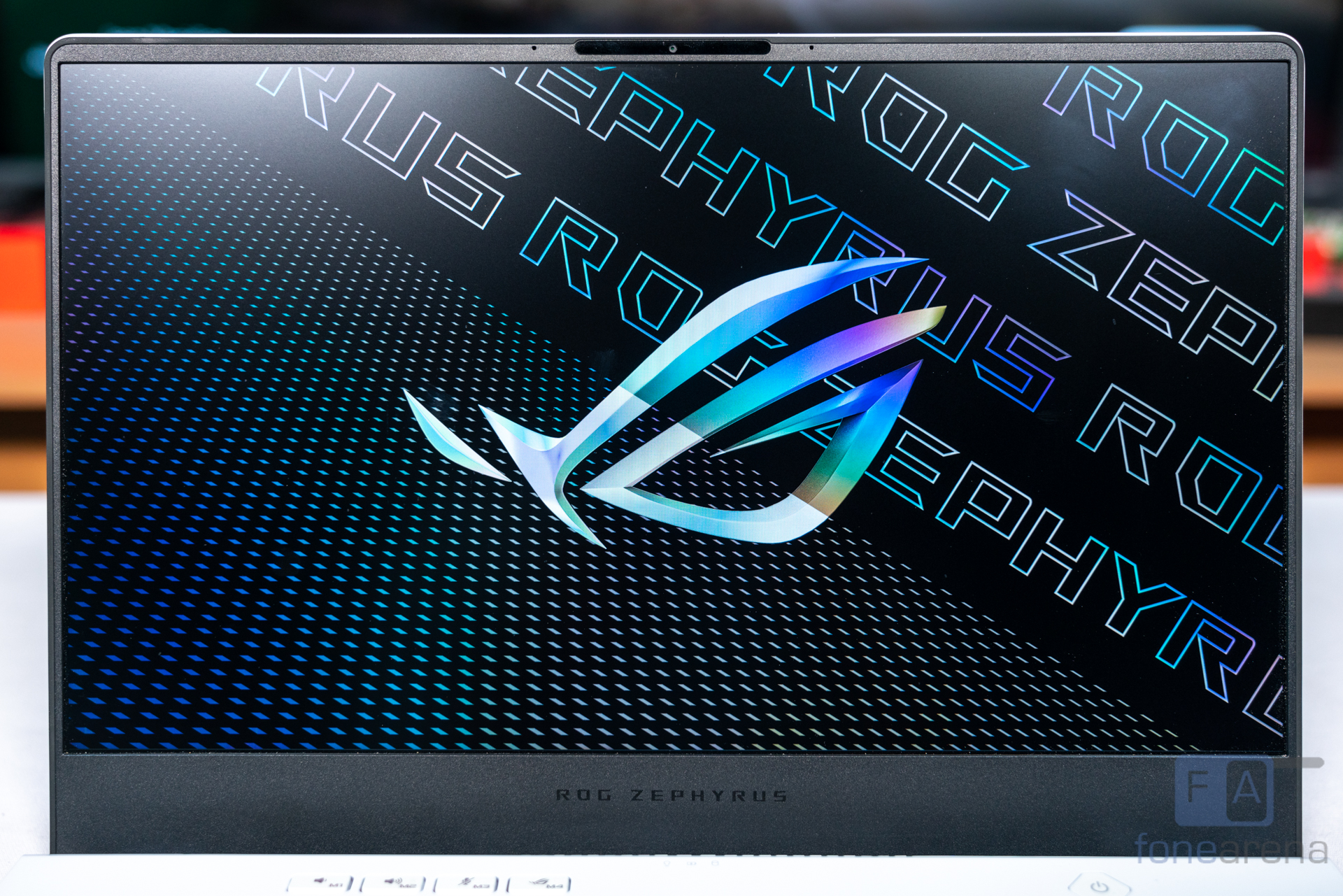Click the left microphone hole beside webcam
Viewport: 1343px width, 896px height.
[x=534, y=48]
